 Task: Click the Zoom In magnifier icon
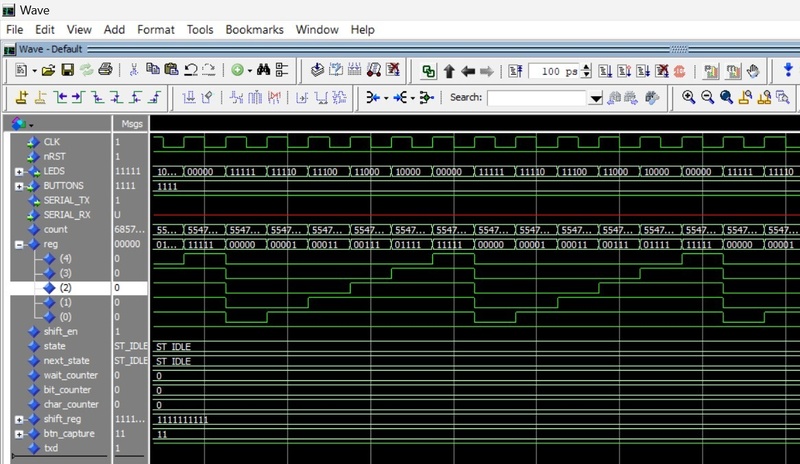click(688, 97)
